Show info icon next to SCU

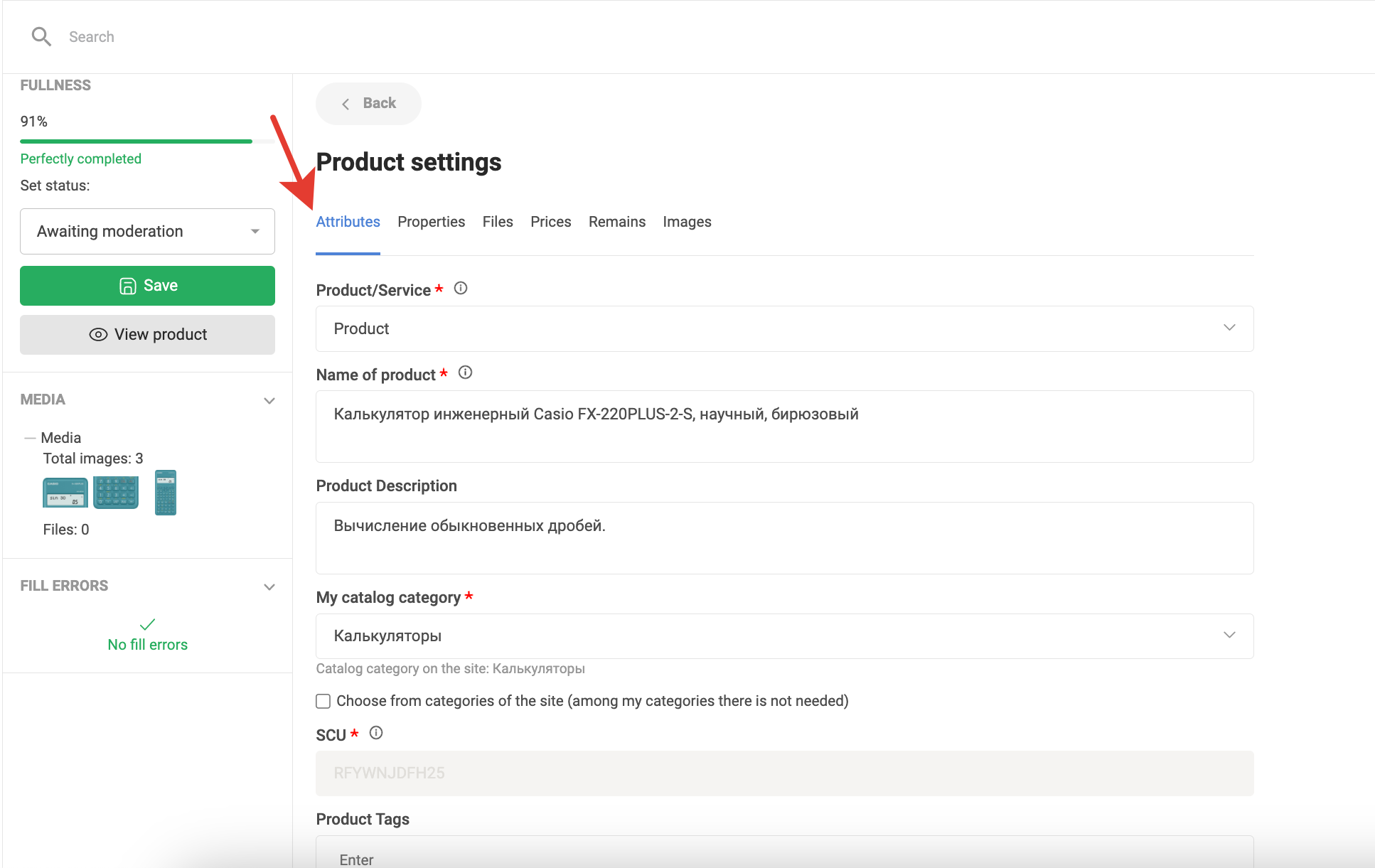pyautogui.click(x=376, y=733)
